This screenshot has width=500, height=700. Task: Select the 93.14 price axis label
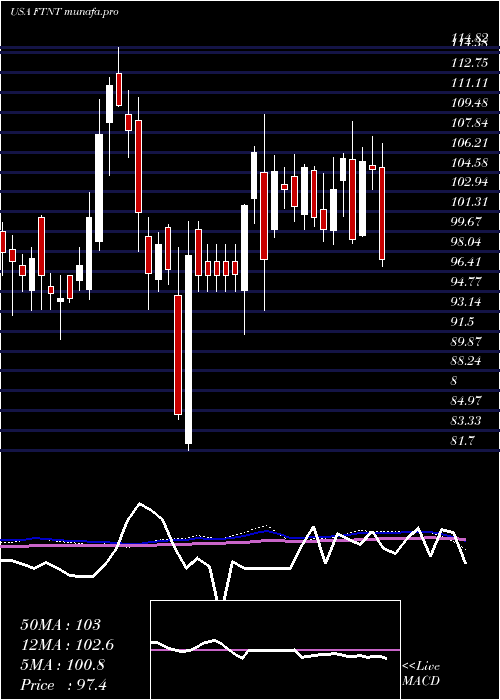467,302
